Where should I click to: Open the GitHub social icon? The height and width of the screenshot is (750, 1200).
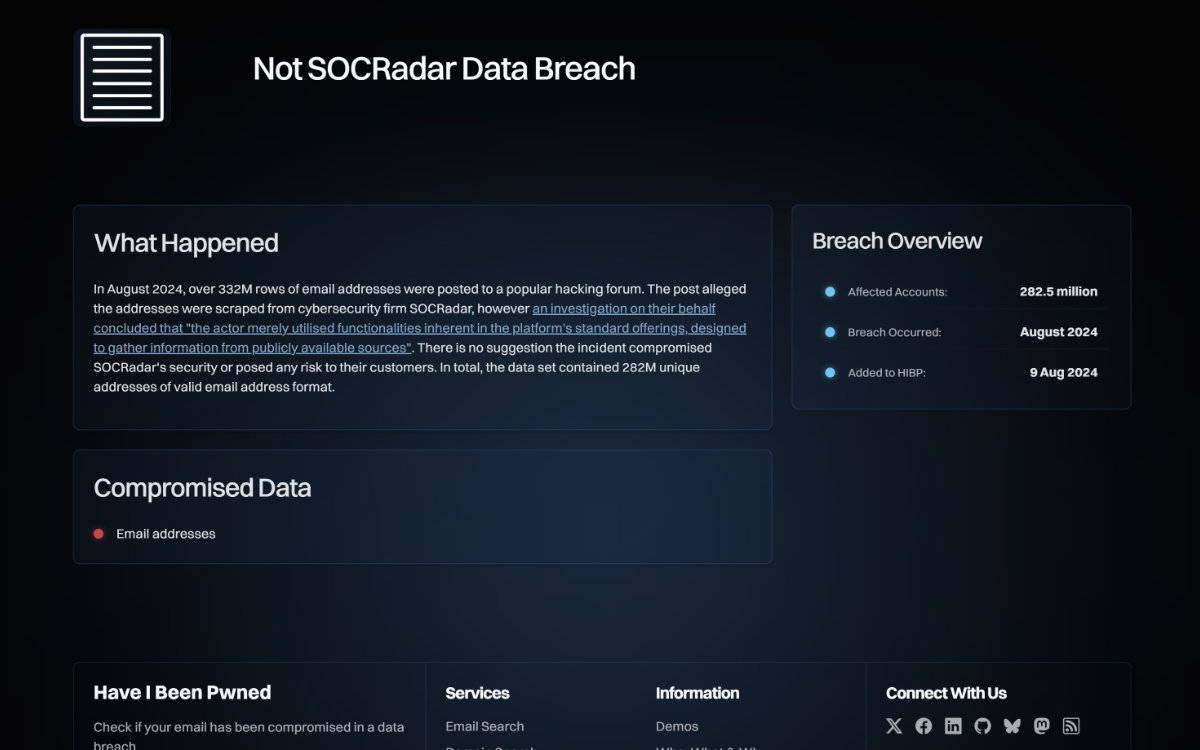tap(982, 726)
